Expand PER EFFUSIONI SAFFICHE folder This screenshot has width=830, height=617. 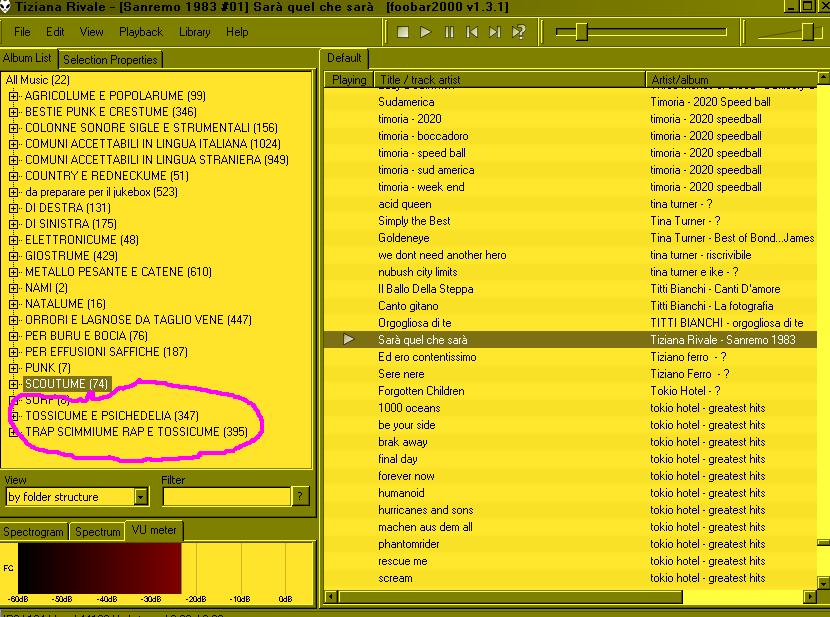(x=14, y=352)
